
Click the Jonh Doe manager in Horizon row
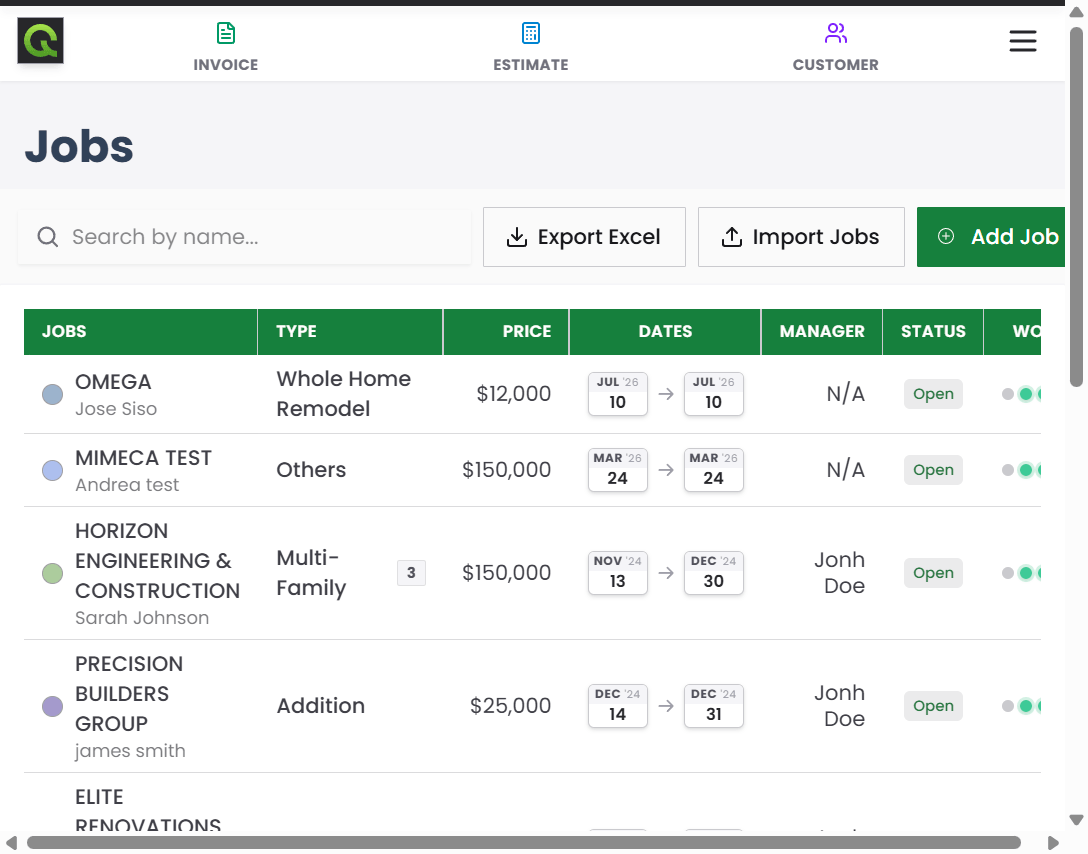[x=840, y=573]
